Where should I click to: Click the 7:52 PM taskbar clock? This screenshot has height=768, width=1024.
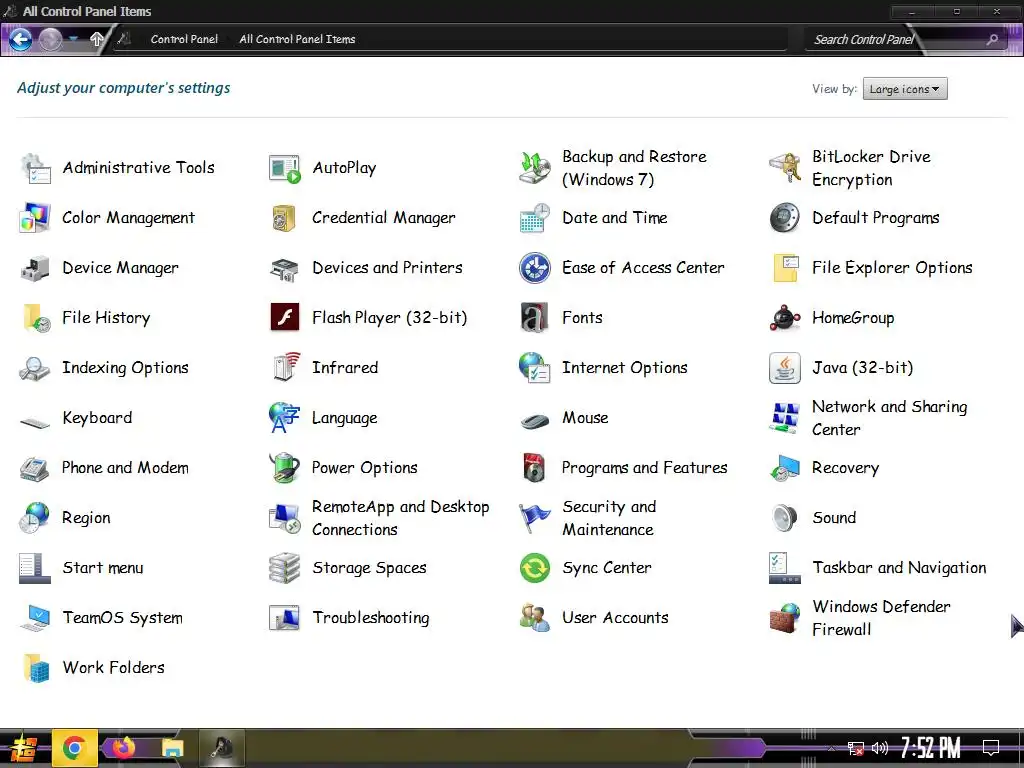(x=931, y=747)
